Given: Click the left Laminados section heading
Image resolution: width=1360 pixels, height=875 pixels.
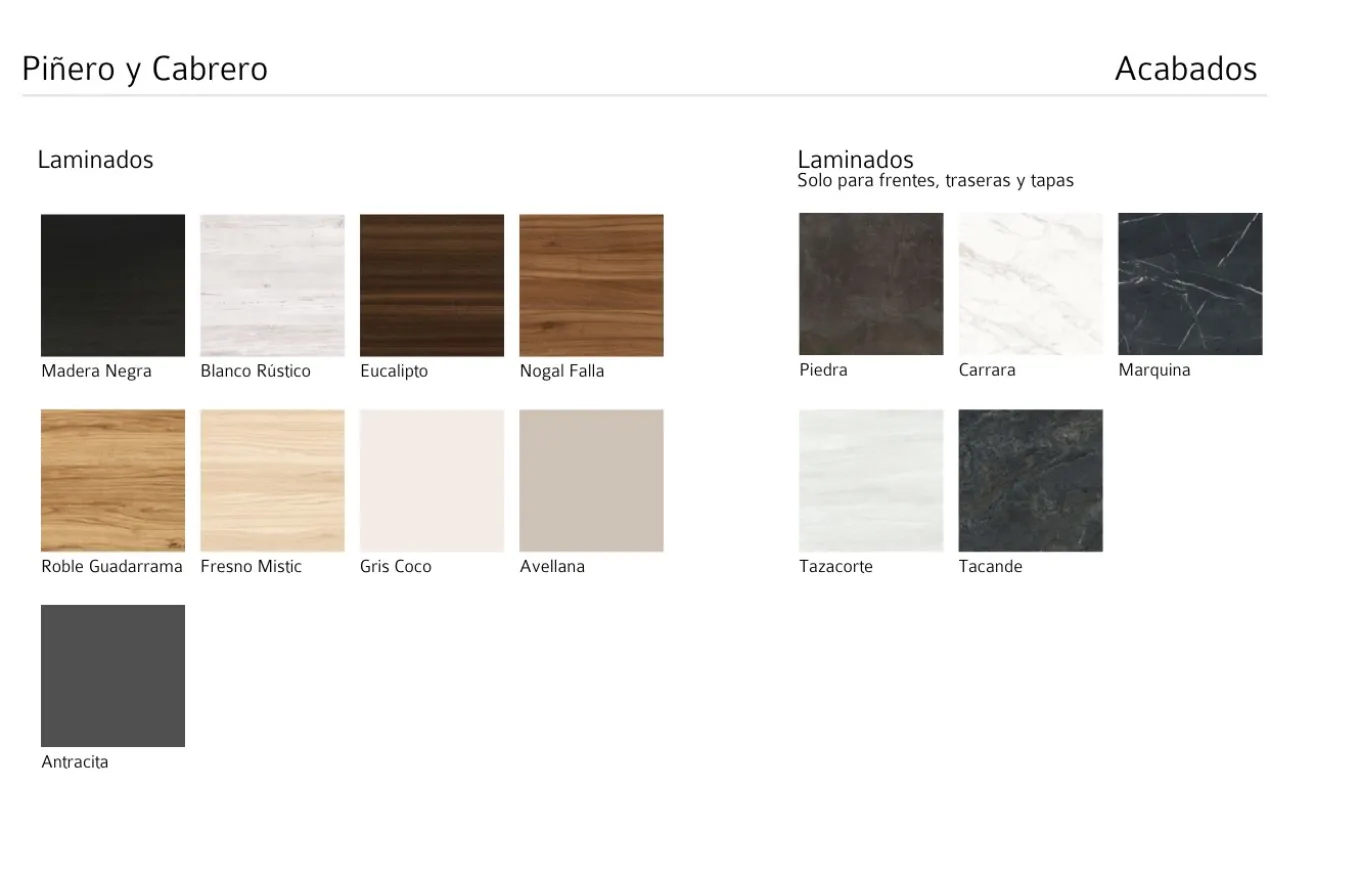Looking at the screenshot, I should coord(95,160).
